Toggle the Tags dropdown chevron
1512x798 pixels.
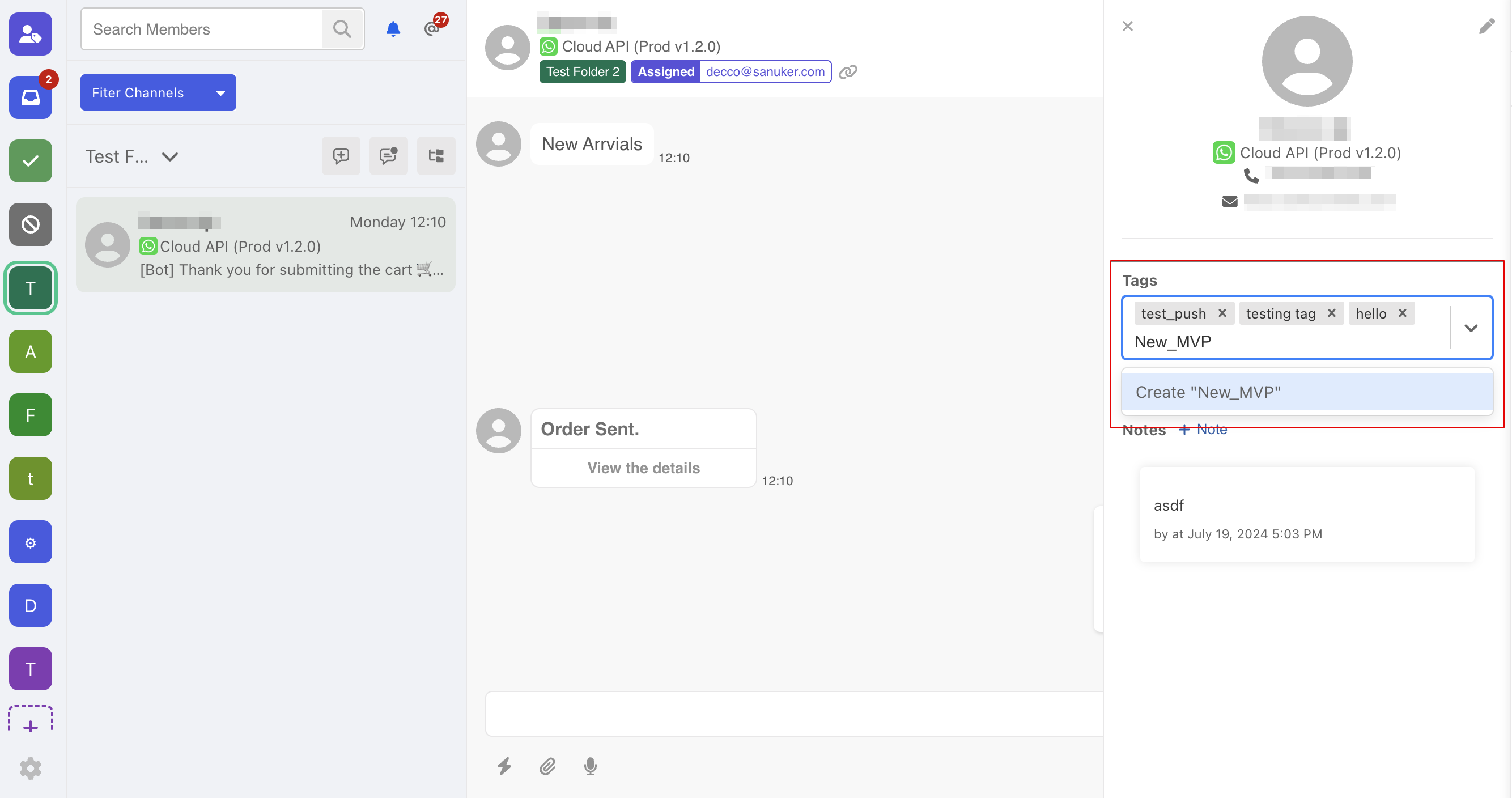tap(1470, 328)
